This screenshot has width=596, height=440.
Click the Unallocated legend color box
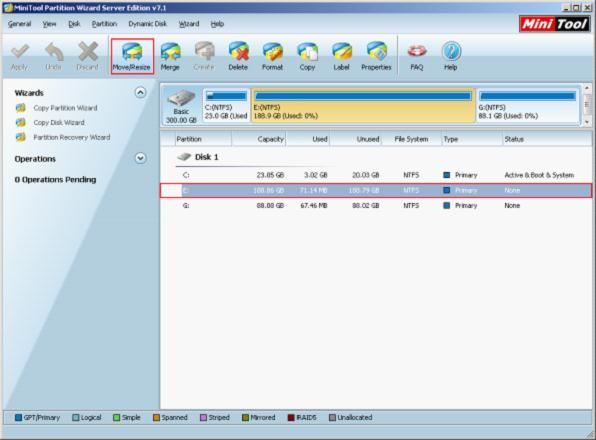coord(332,418)
